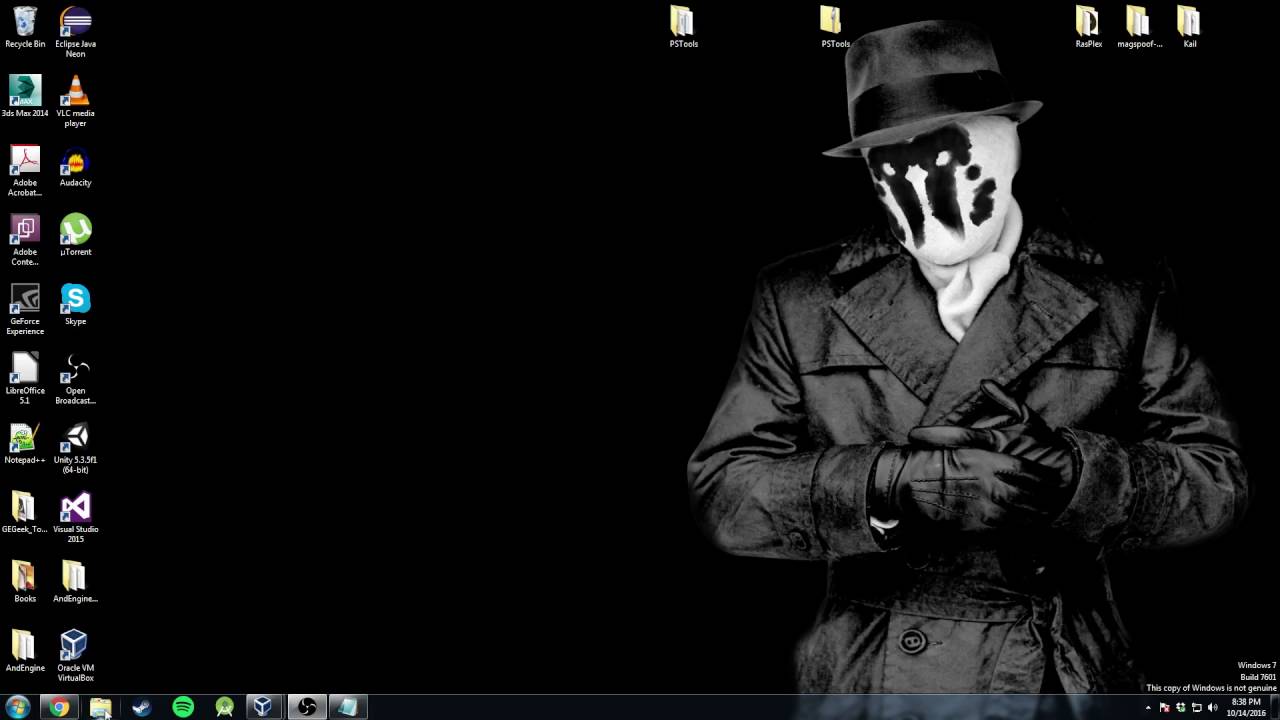Select the GeForce Experience shortcut
Screen dimensions: 1280x720
[25, 309]
